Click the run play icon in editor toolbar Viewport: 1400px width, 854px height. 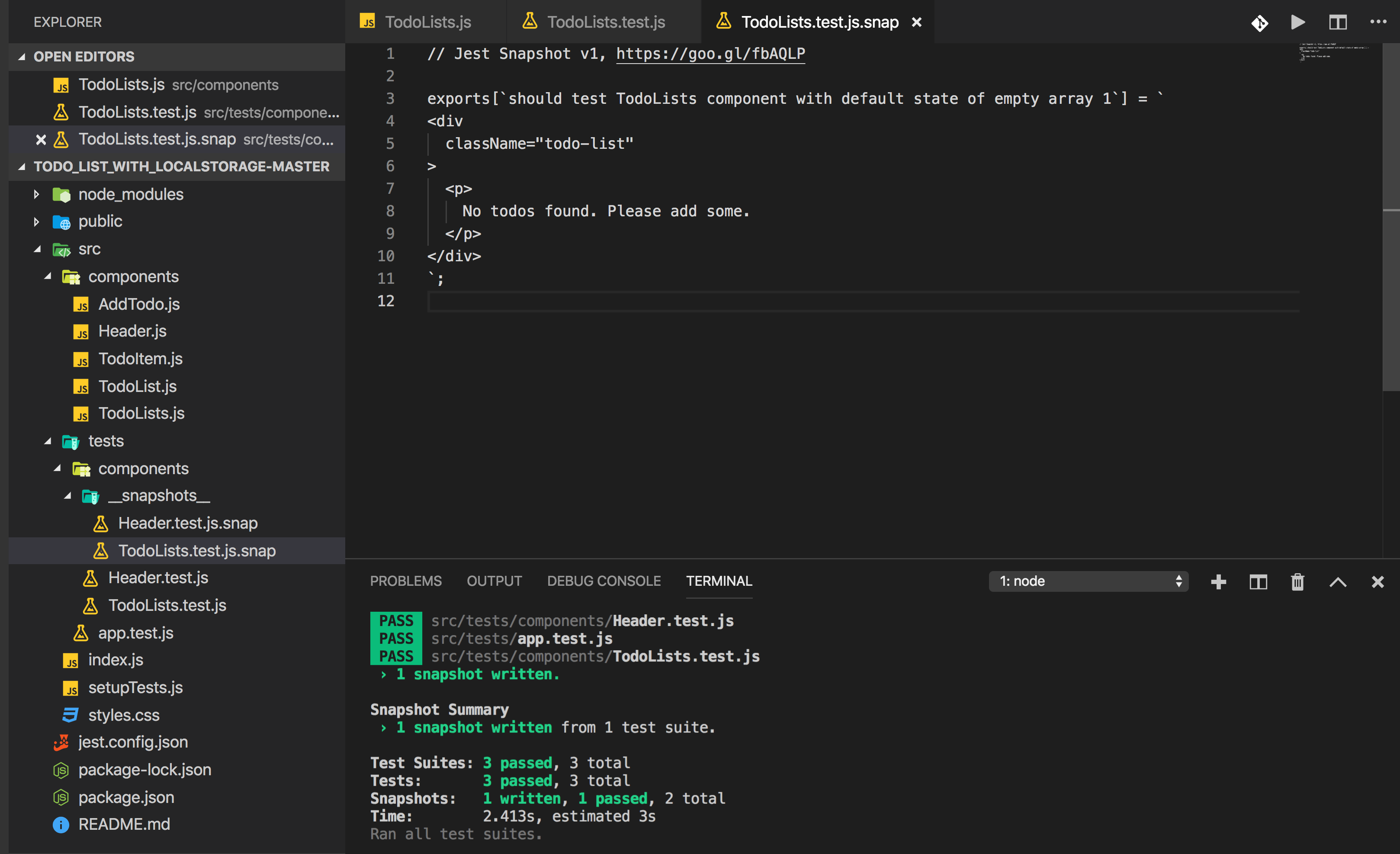pyautogui.click(x=1298, y=22)
